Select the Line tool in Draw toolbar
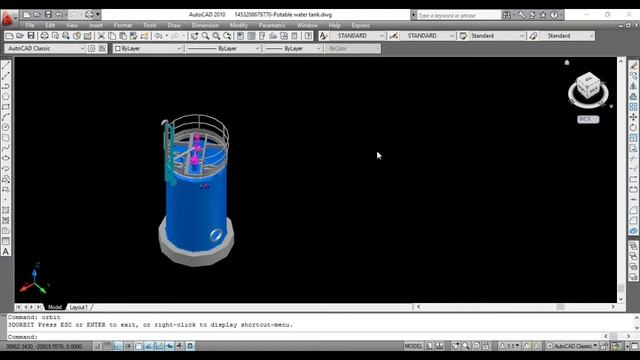This screenshot has width=640, height=360. (x=6, y=66)
